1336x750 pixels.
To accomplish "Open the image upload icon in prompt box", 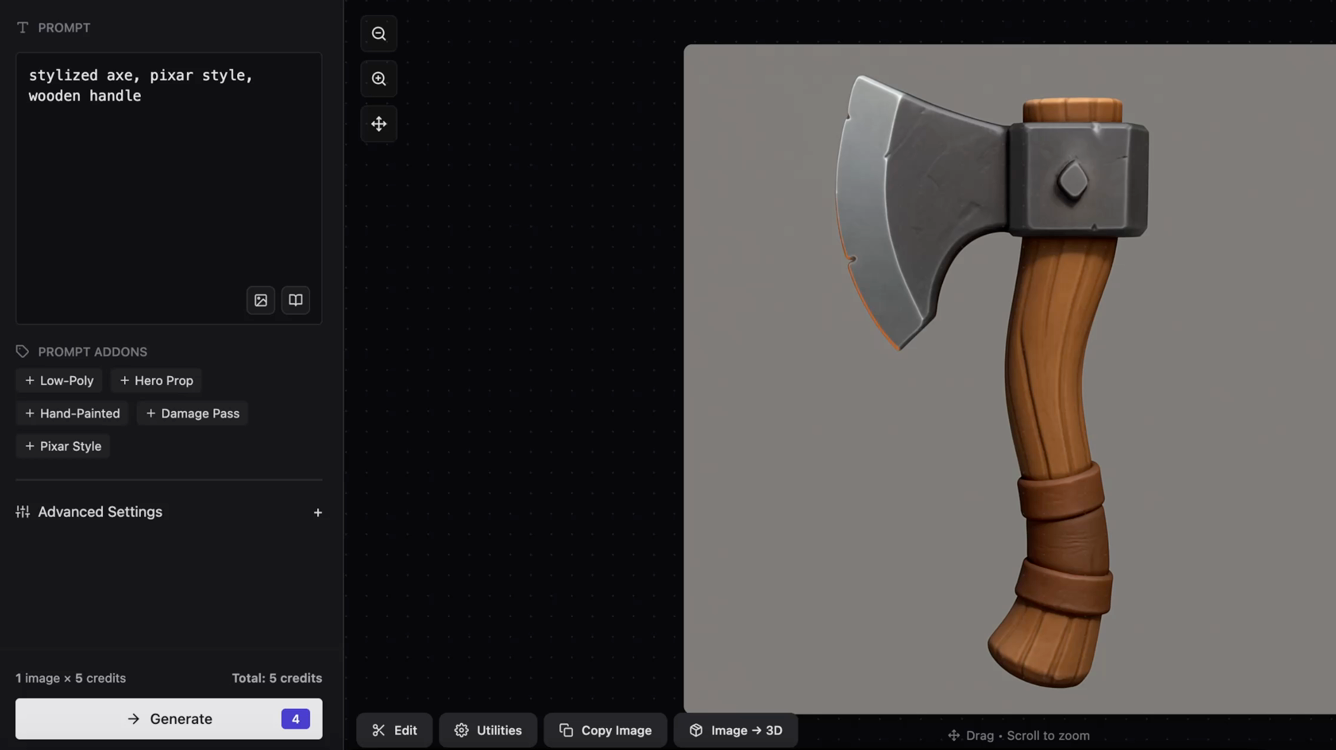I will (x=261, y=300).
